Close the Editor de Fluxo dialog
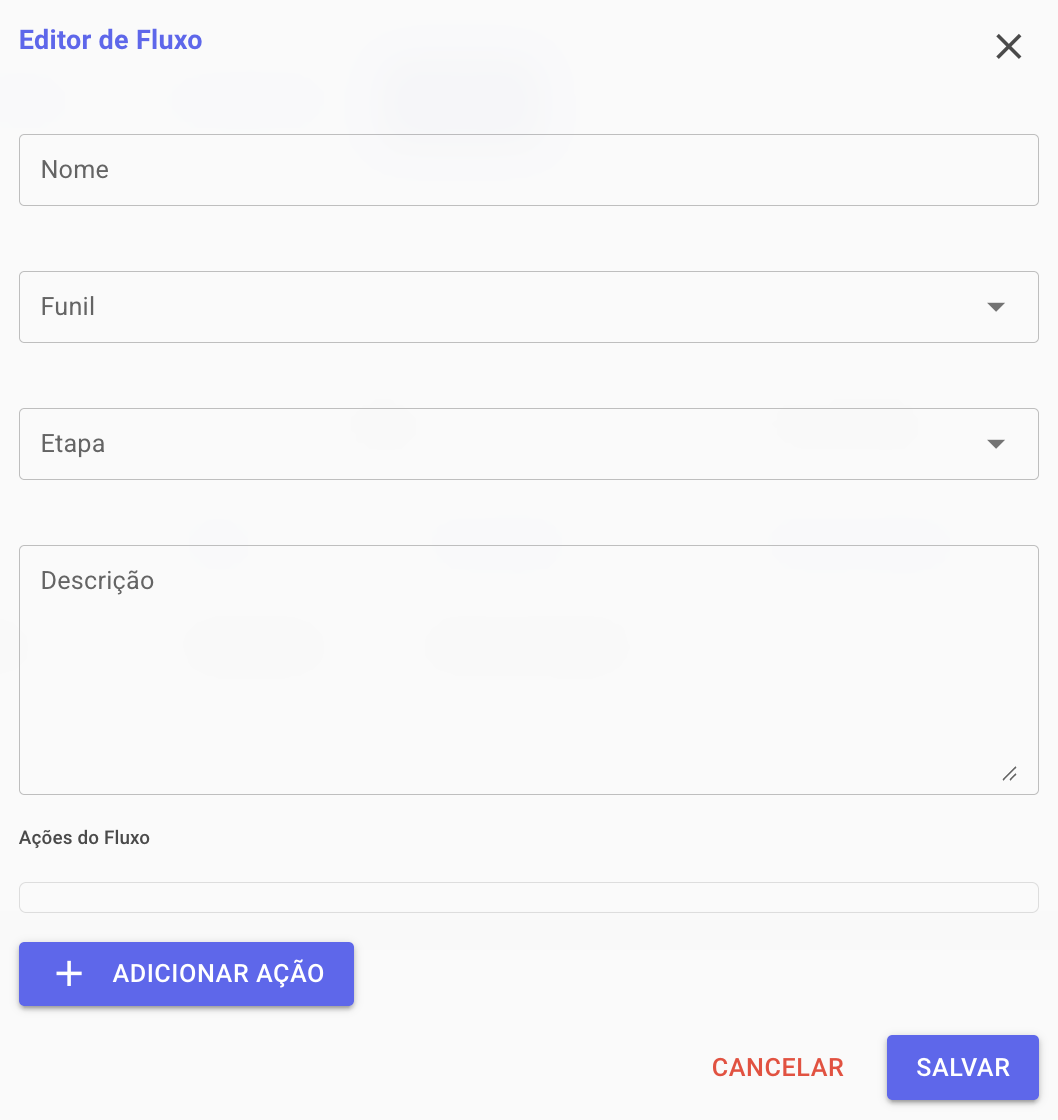Screen dimensions: 1058x1120 tap(1008, 47)
